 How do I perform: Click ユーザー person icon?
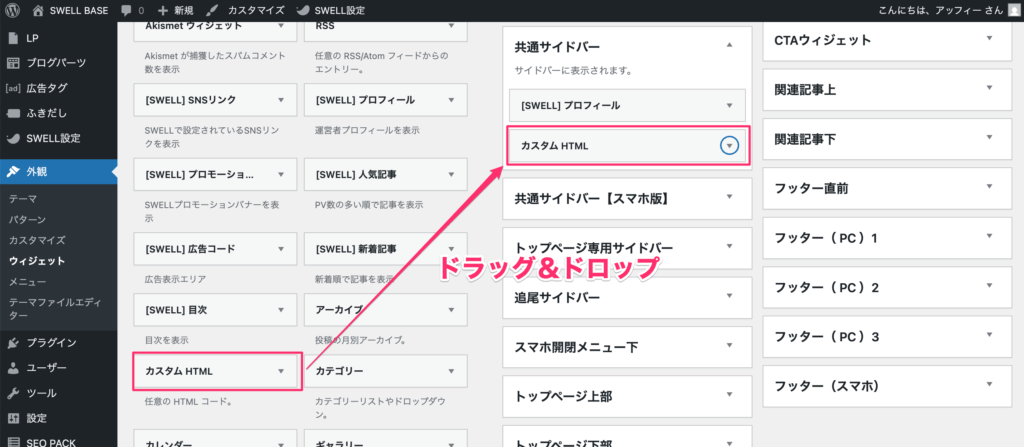(x=12, y=368)
